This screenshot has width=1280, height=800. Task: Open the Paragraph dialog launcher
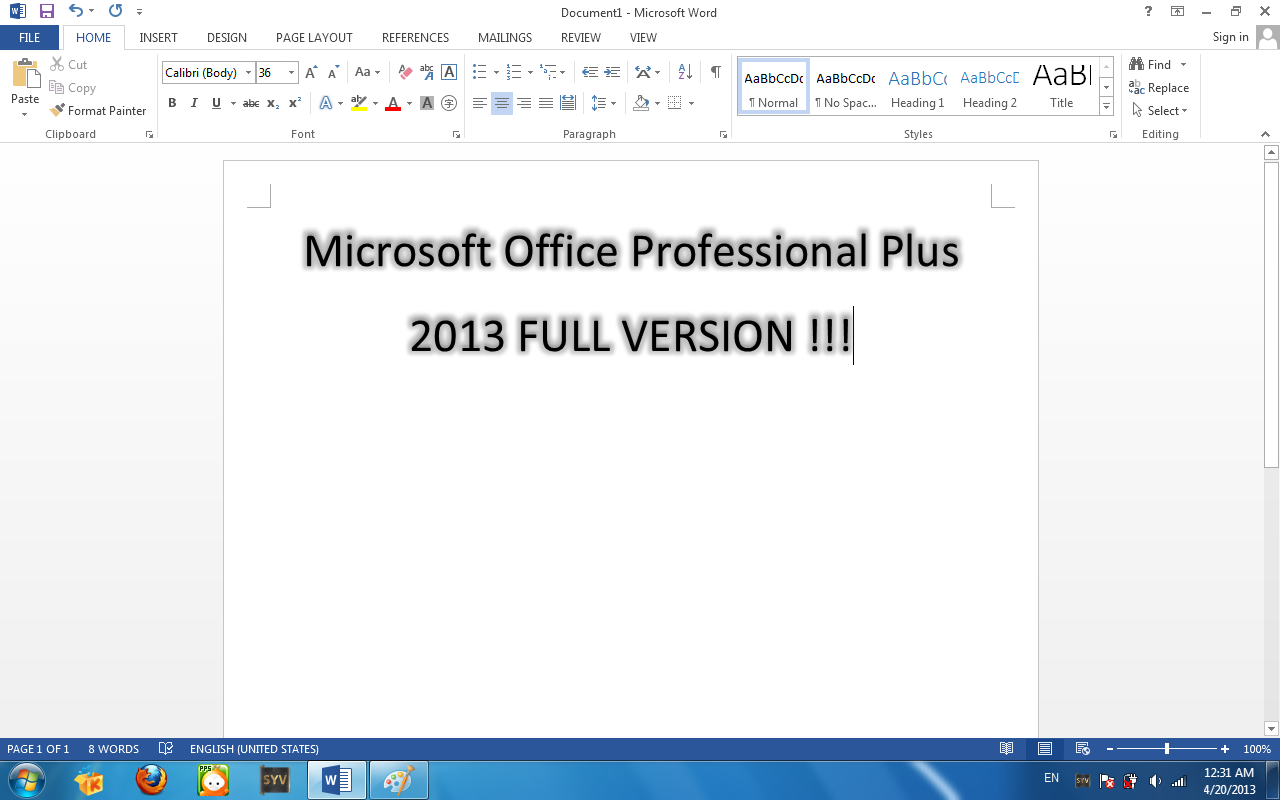pyautogui.click(x=723, y=134)
